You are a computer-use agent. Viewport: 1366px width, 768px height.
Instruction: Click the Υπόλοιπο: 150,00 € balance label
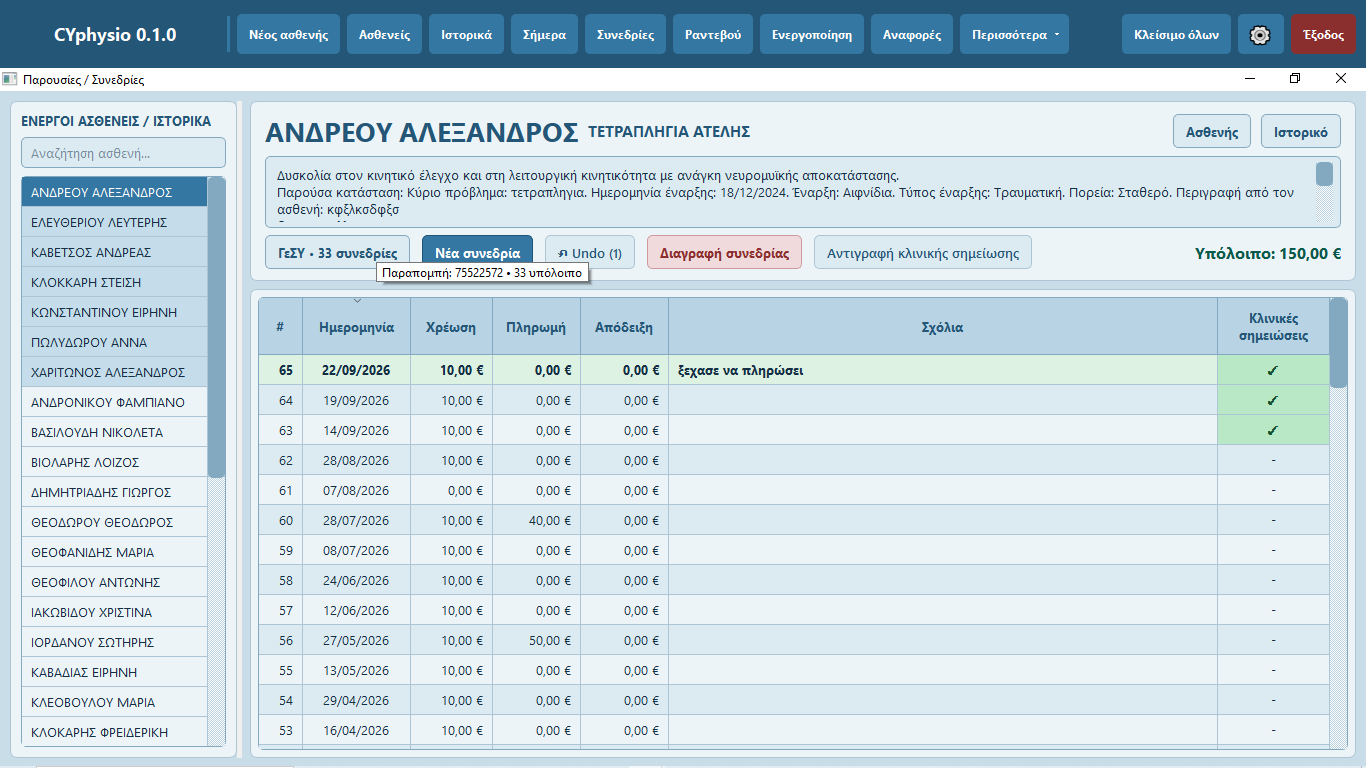click(1268, 253)
